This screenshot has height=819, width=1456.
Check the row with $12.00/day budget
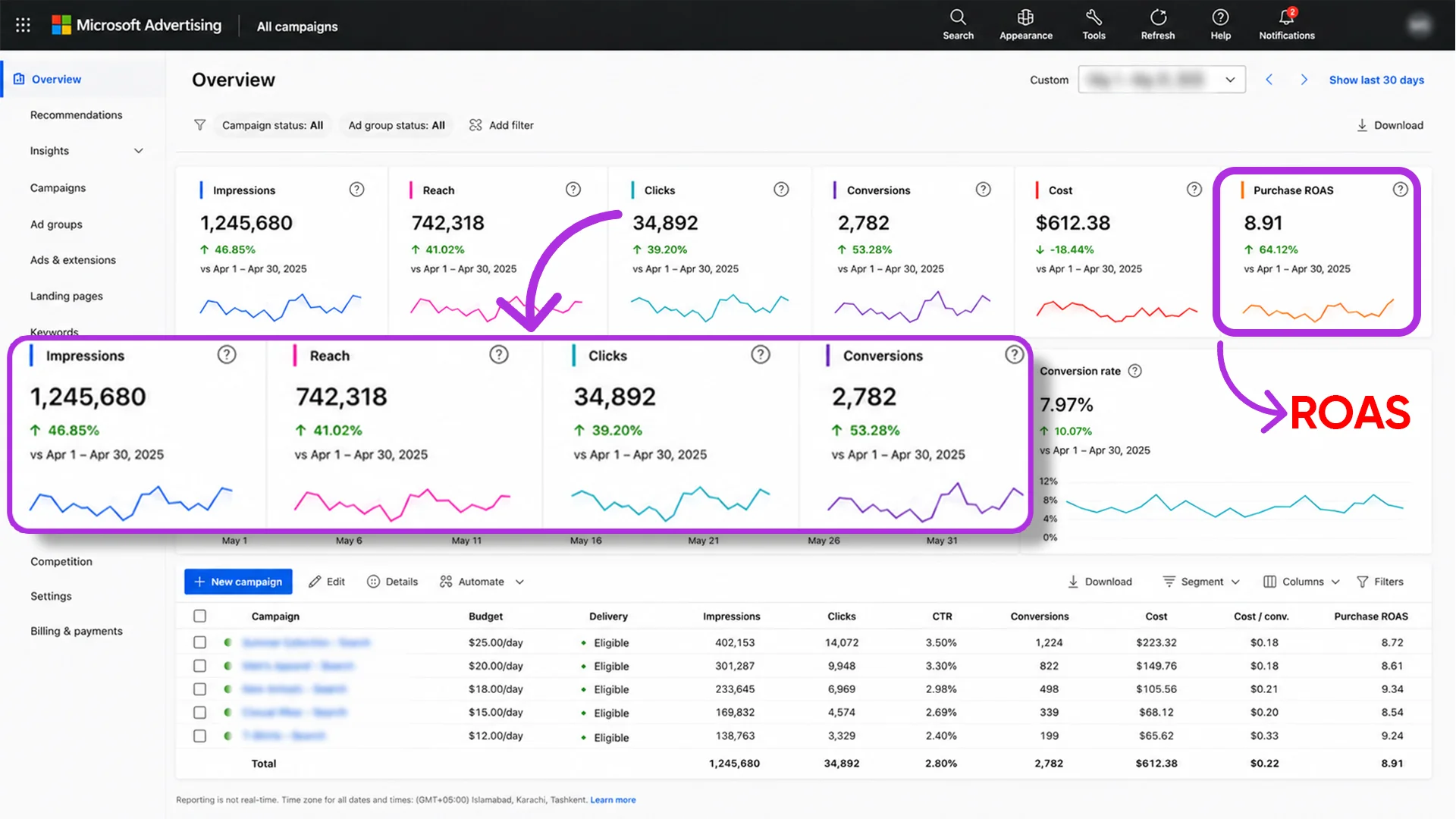(199, 736)
